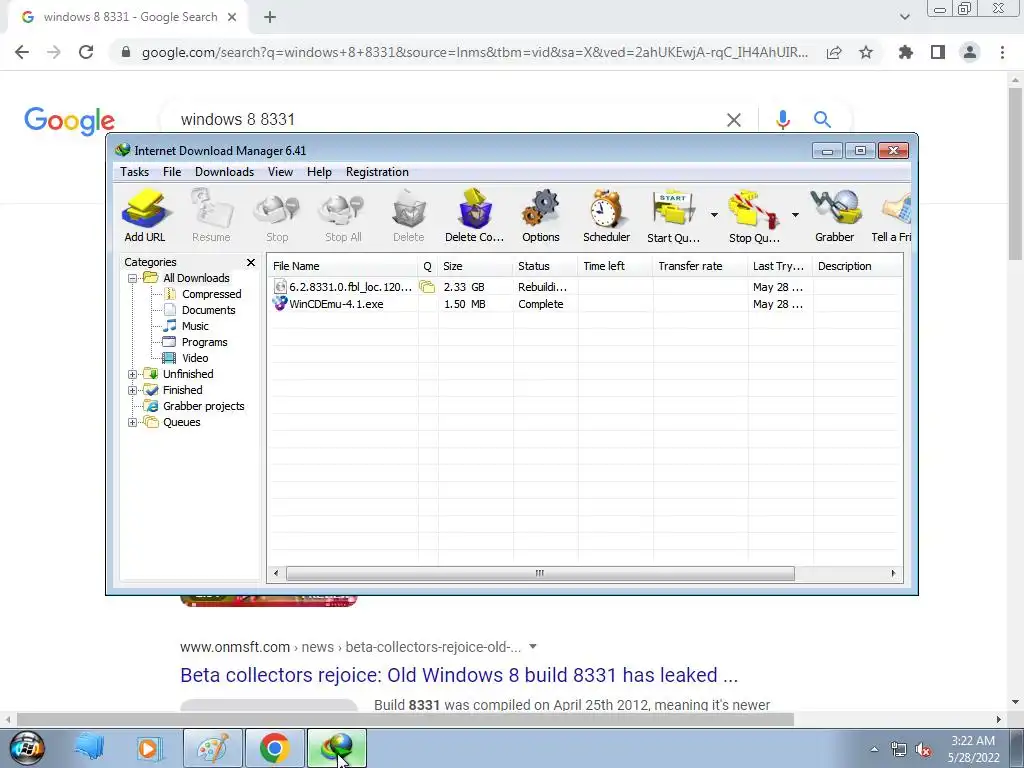Select the WinCDEmu-4.1.exe download row
Image resolution: width=1024 pixels, height=768 pixels.
(585, 304)
